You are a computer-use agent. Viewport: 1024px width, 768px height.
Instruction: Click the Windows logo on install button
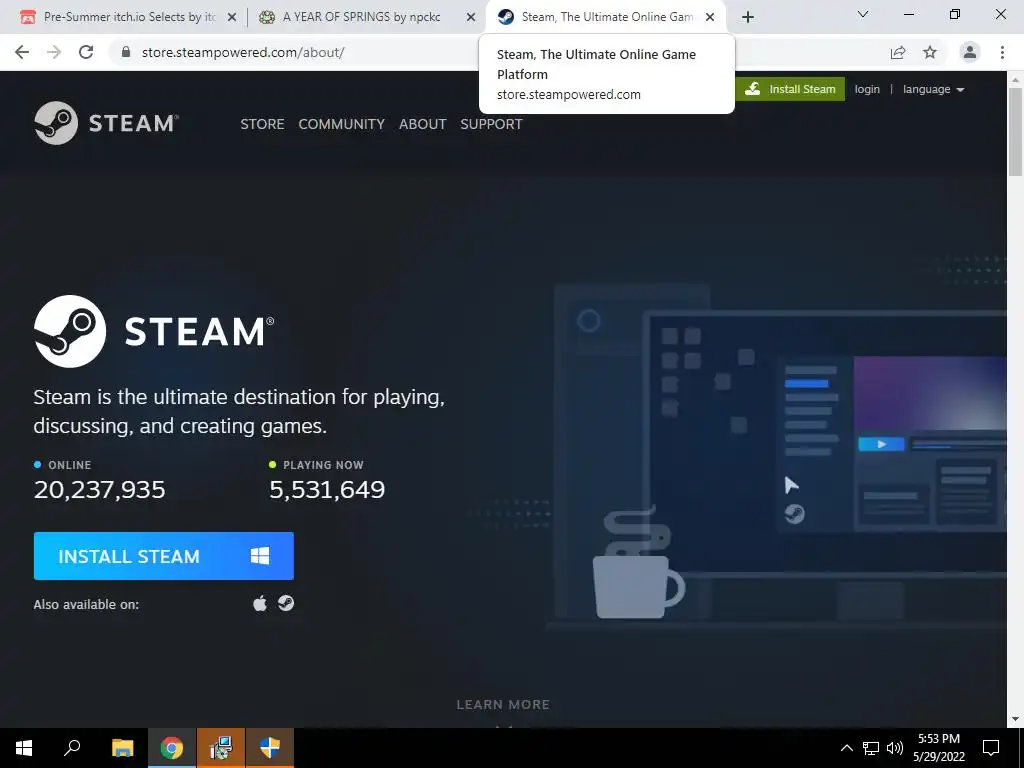260,556
